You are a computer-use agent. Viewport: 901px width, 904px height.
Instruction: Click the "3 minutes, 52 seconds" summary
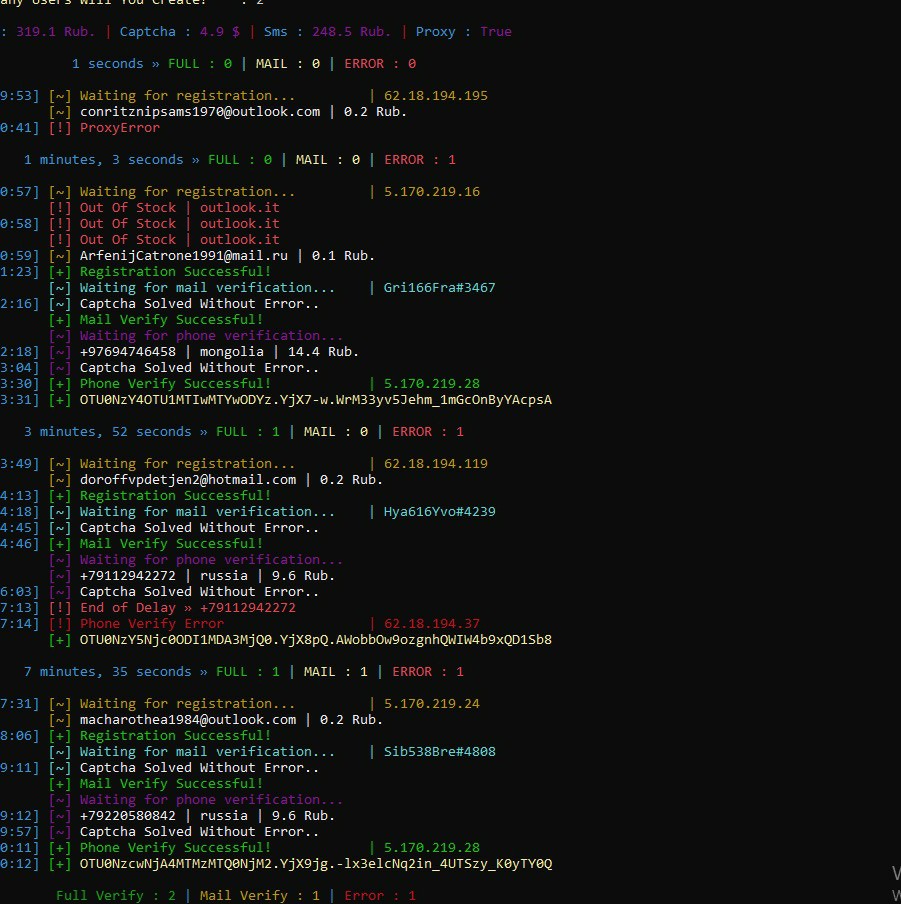[108, 432]
